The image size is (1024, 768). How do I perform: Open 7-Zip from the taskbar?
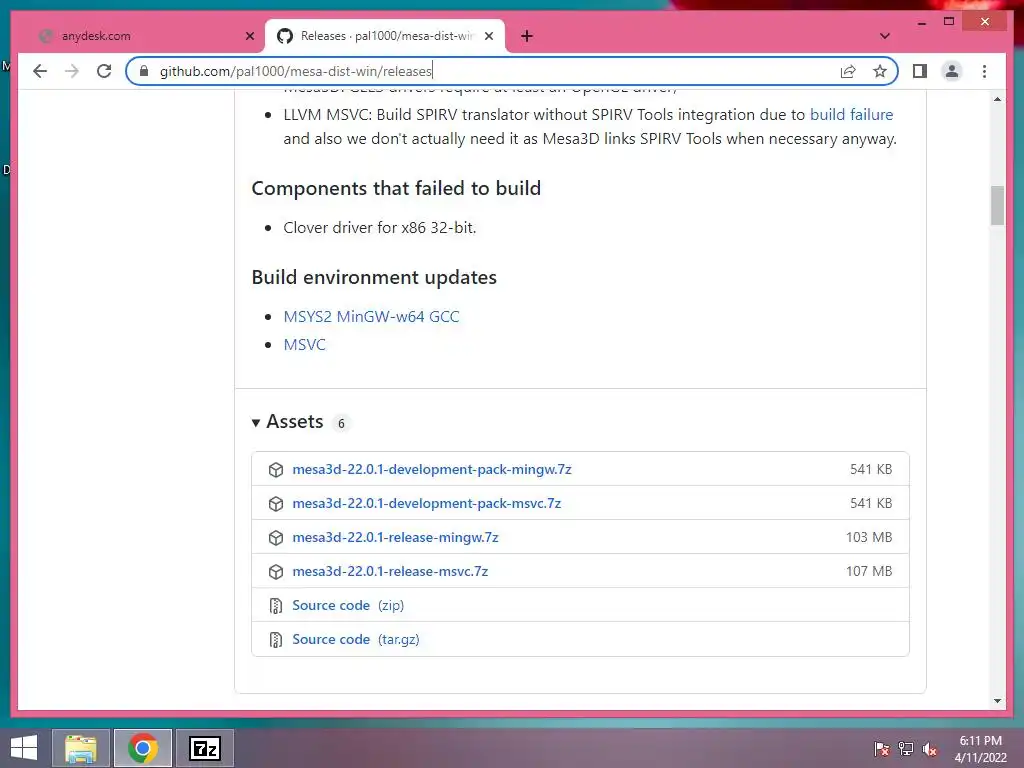tap(204, 748)
